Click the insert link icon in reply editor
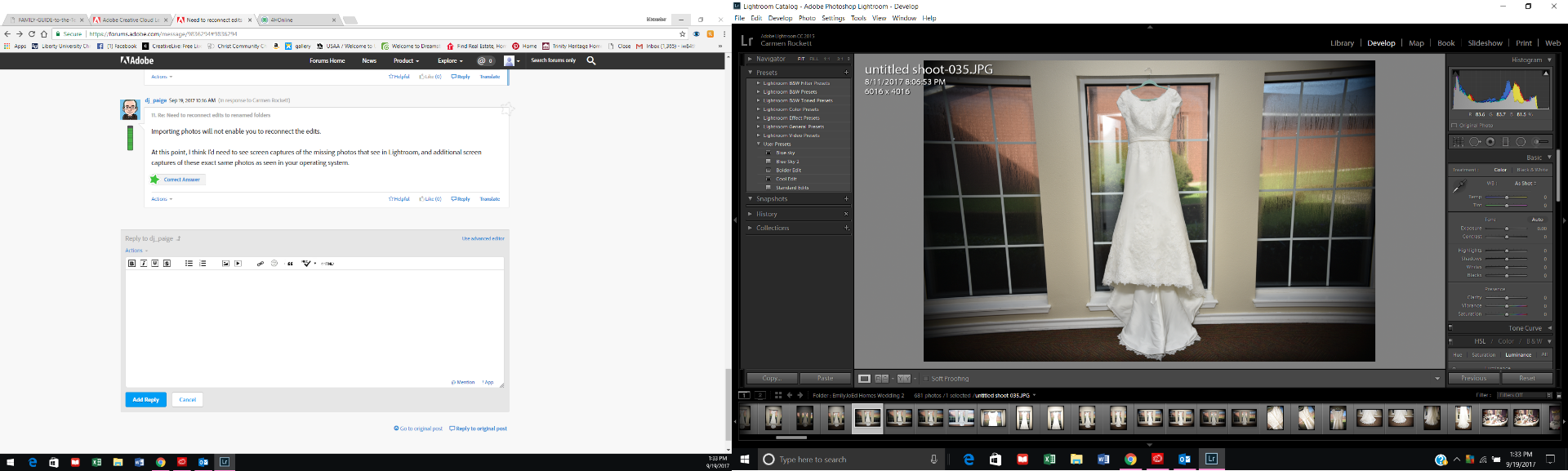The height and width of the screenshot is (471, 1568). click(261, 264)
